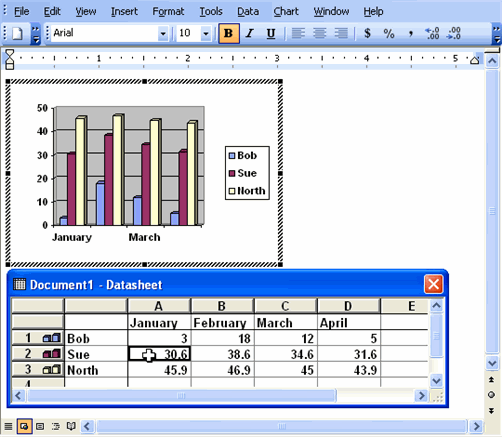Viewport: 502px width, 437px height.
Task: Open the View menu
Action: 86,11
